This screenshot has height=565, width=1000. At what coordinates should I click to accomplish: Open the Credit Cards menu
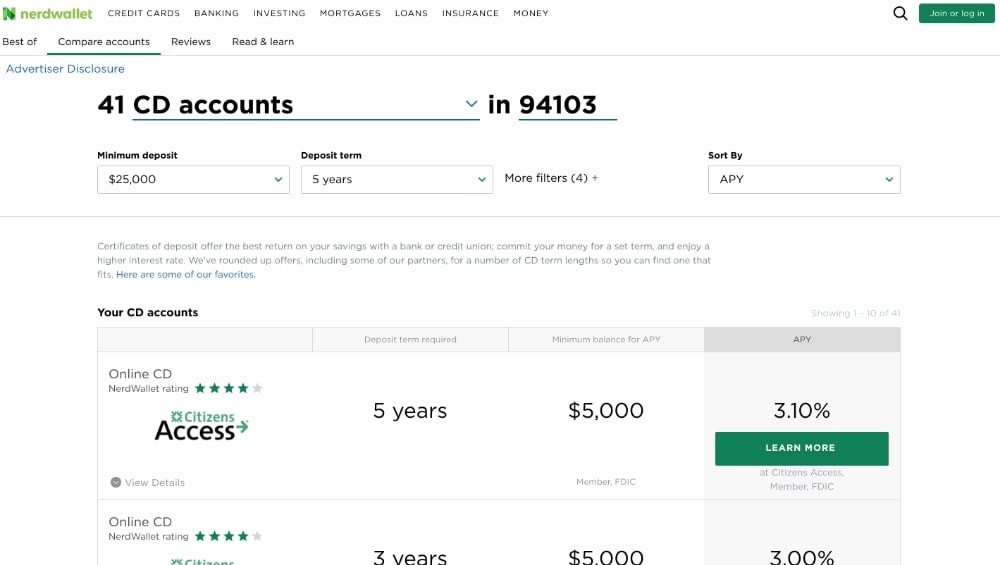(x=144, y=13)
